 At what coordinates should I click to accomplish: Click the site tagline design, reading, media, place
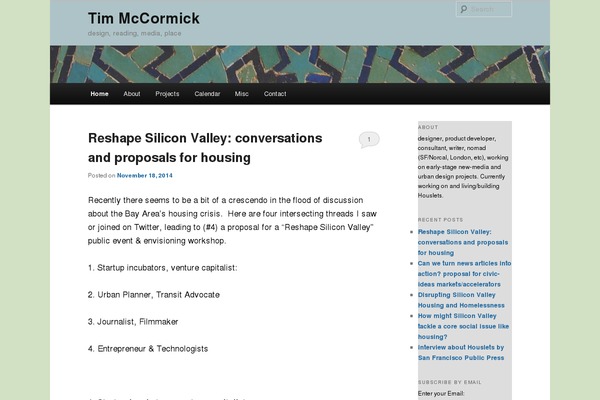click(134, 33)
